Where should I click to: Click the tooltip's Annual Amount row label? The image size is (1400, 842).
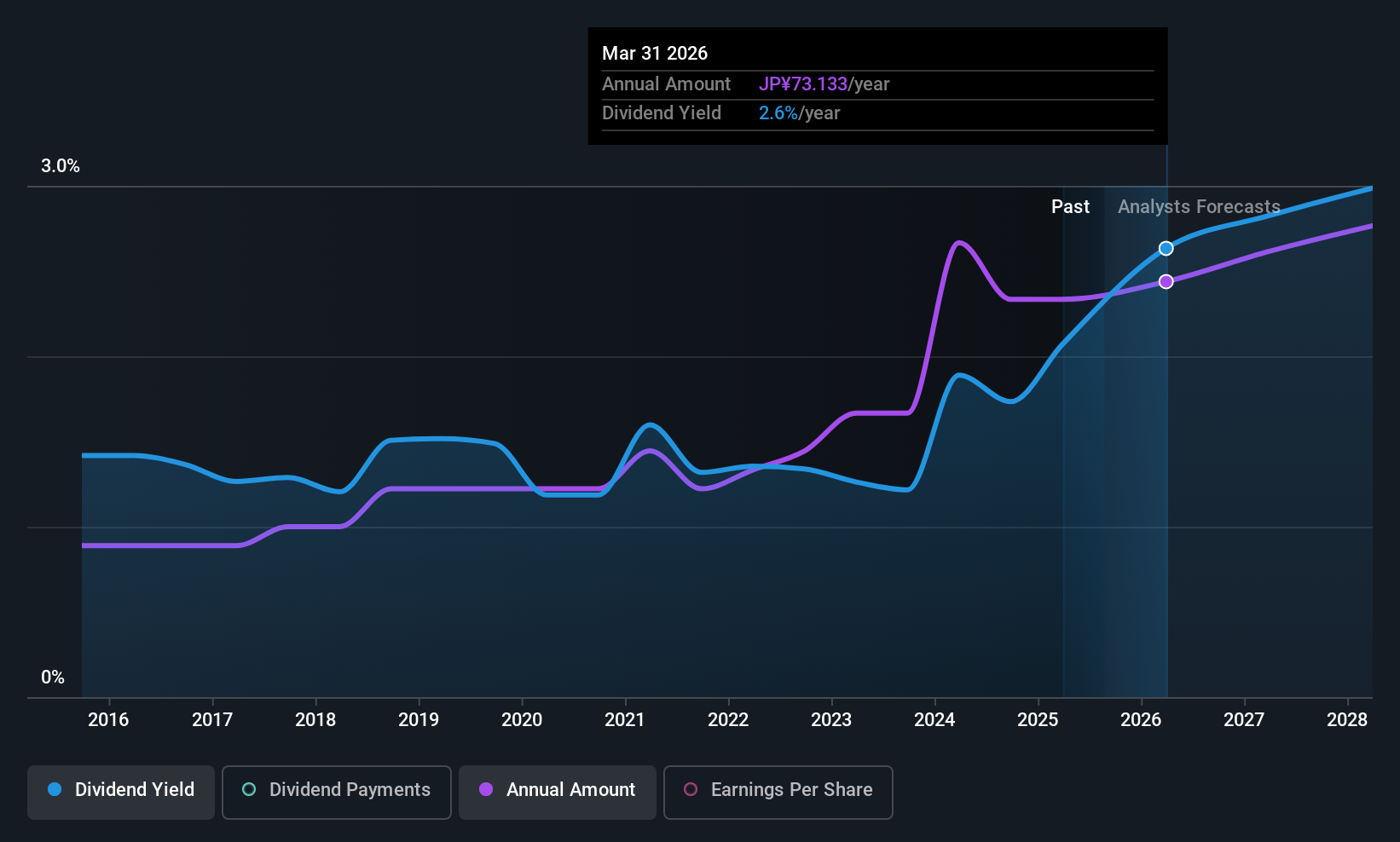point(666,84)
